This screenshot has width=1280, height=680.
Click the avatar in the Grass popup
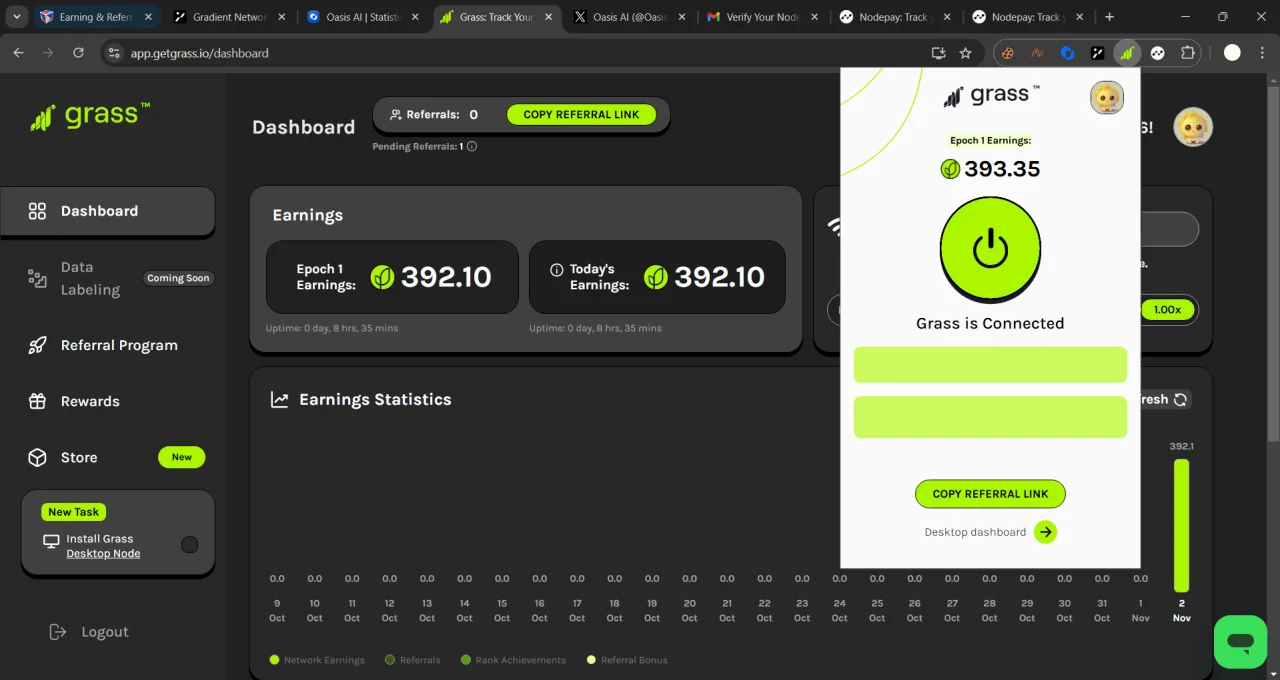pyautogui.click(x=1107, y=97)
